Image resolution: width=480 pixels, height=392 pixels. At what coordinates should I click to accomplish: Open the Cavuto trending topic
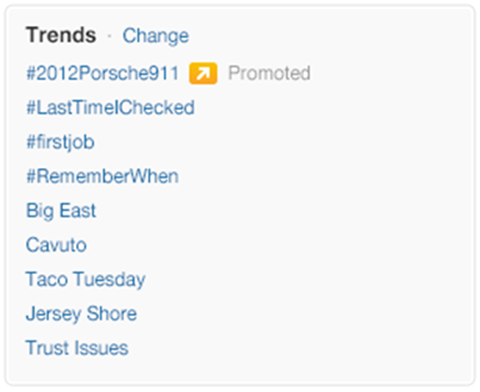[56, 245]
